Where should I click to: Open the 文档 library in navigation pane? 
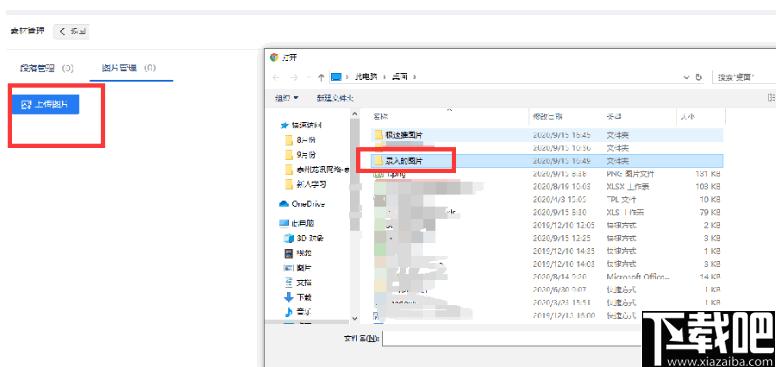click(298, 283)
